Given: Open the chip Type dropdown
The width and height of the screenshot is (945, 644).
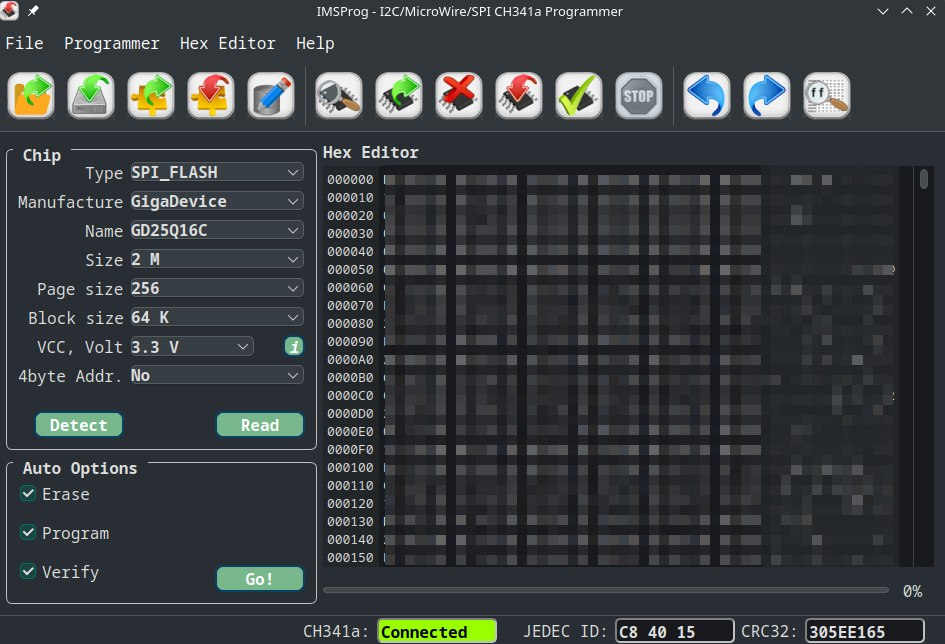Looking at the screenshot, I should (x=217, y=172).
